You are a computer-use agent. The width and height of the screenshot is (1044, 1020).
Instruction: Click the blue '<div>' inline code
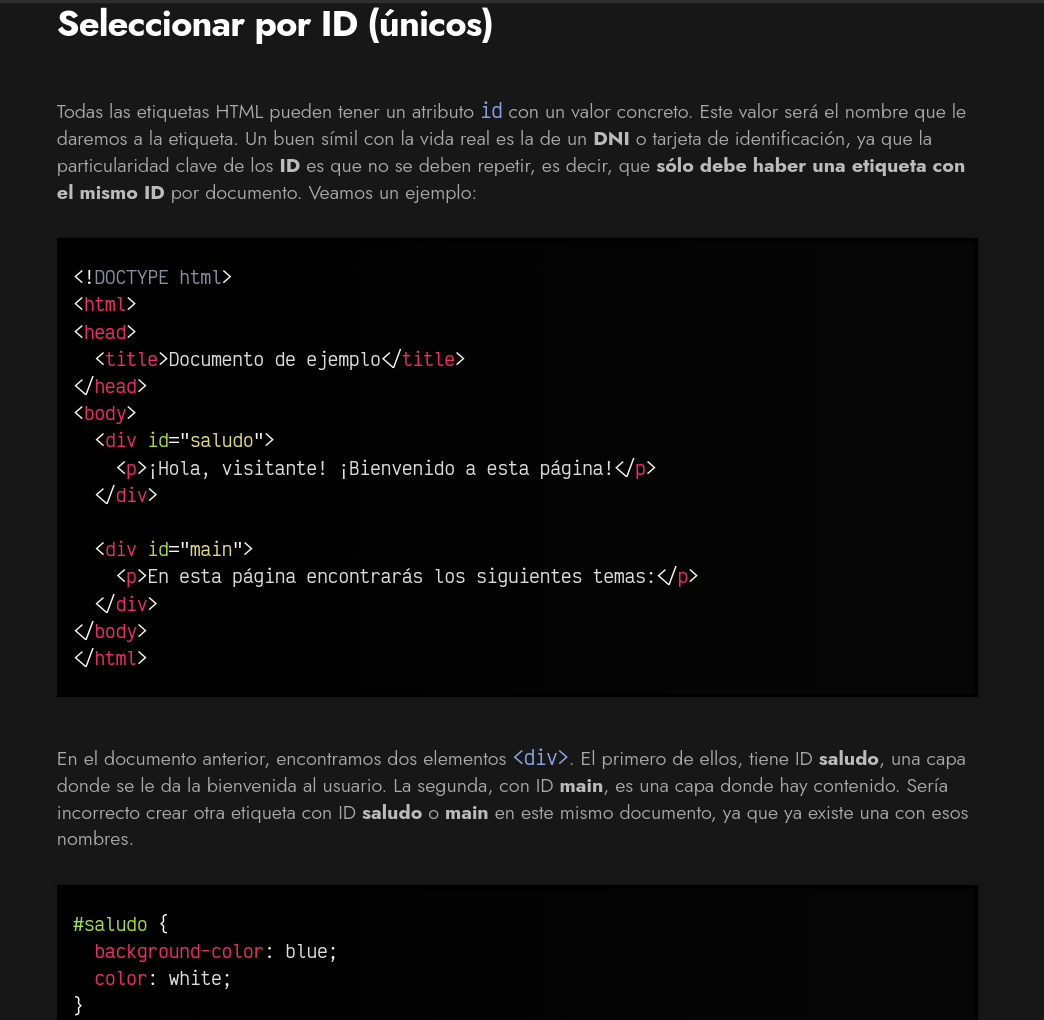[x=540, y=758]
